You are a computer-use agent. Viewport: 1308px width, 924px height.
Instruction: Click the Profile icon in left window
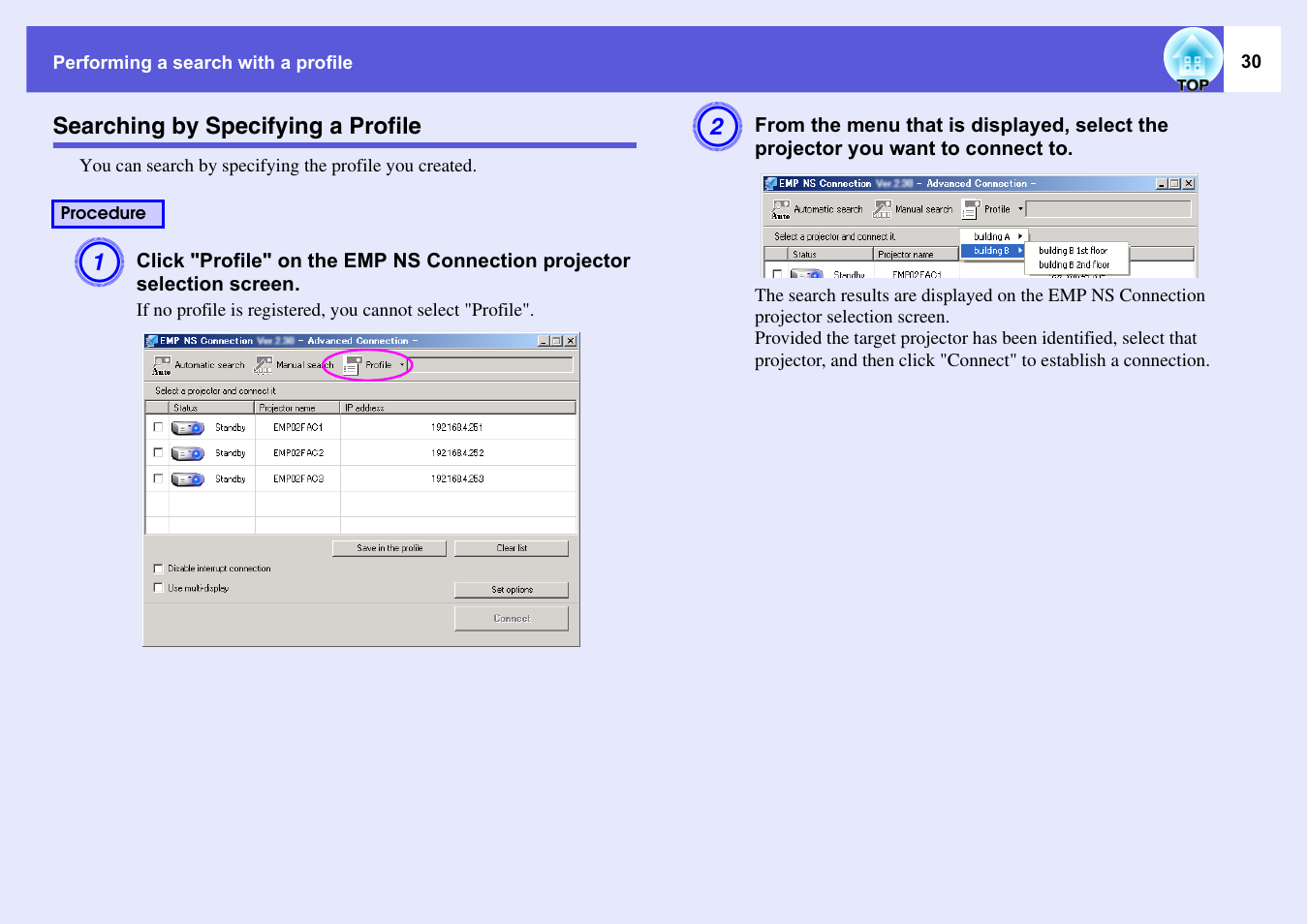[x=352, y=365]
